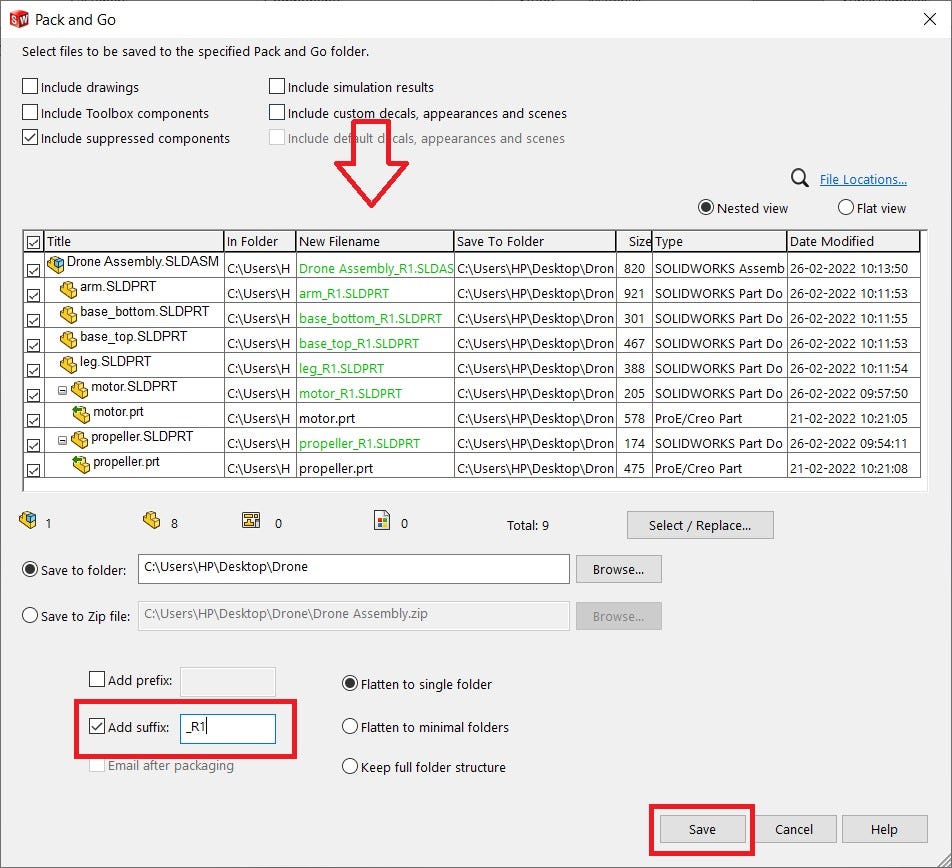The height and width of the screenshot is (868, 952).
Task: Click the part icon next to motor.prt
Action: [83, 413]
